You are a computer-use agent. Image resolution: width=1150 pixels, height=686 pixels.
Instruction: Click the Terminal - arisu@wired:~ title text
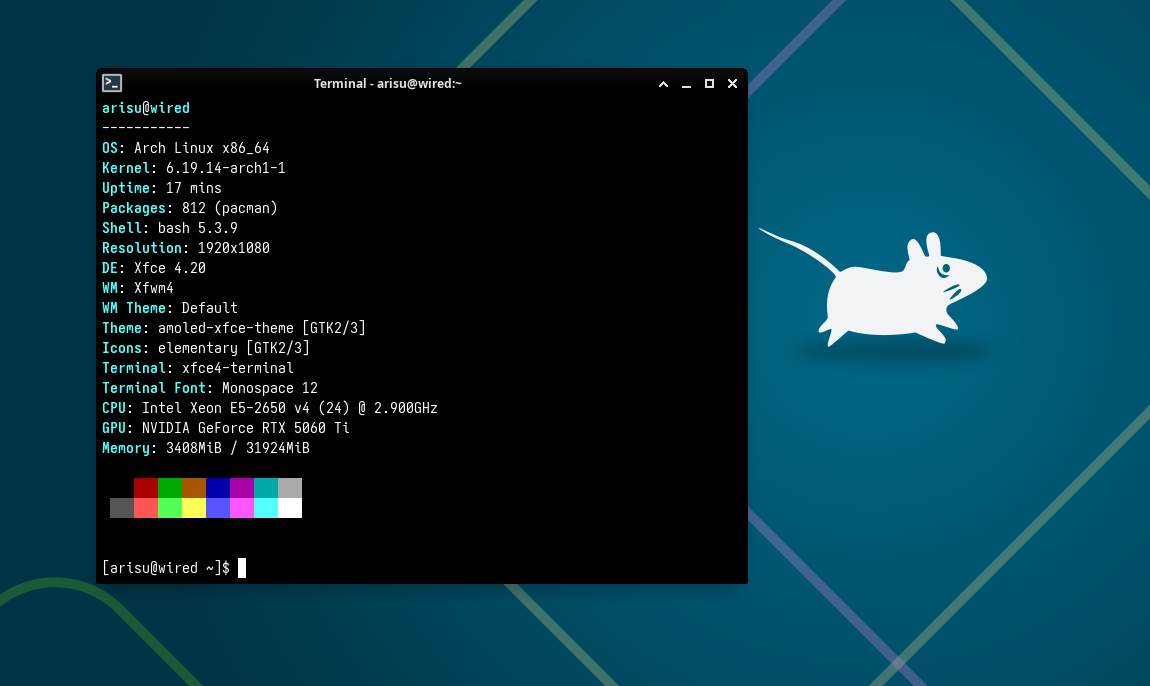[x=388, y=84]
